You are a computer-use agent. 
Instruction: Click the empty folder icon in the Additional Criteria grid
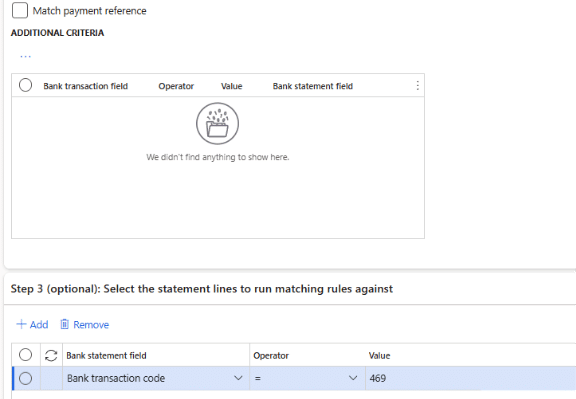[x=217, y=123]
